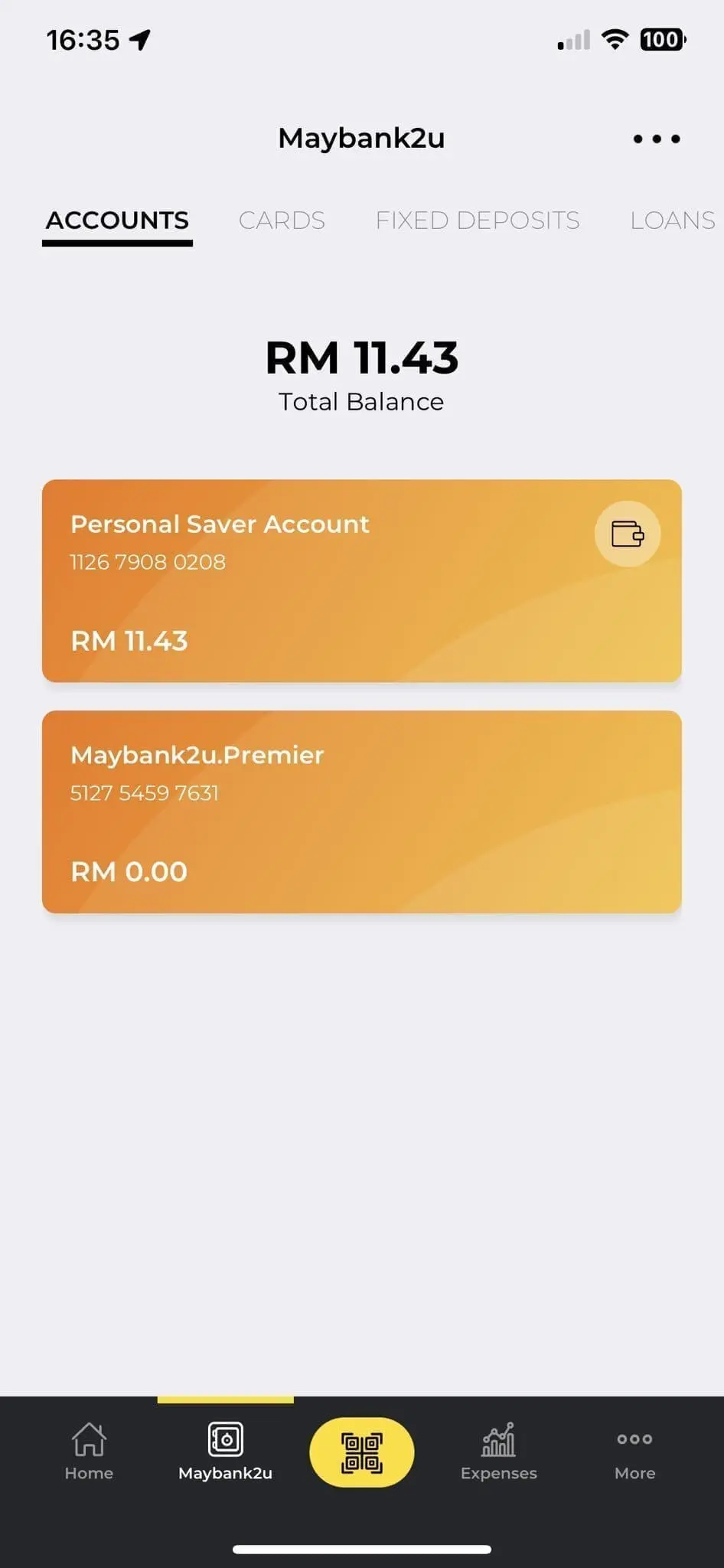Tap the battery indicator in status bar
Viewport: 724px width, 1568px height.
663,39
